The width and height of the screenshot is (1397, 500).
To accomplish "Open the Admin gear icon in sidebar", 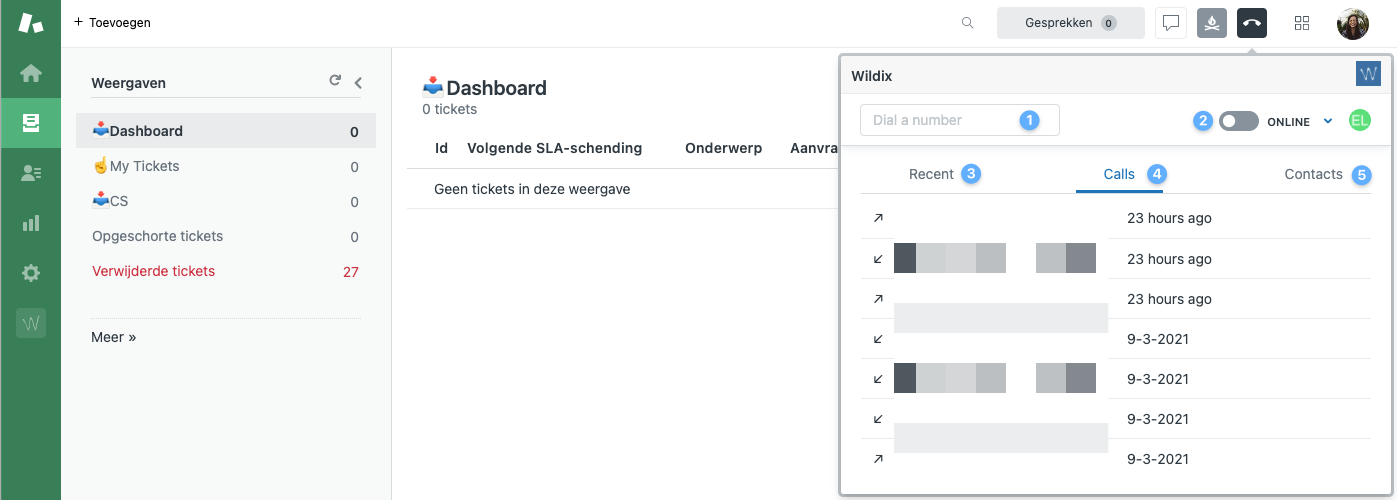I will (x=30, y=273).
